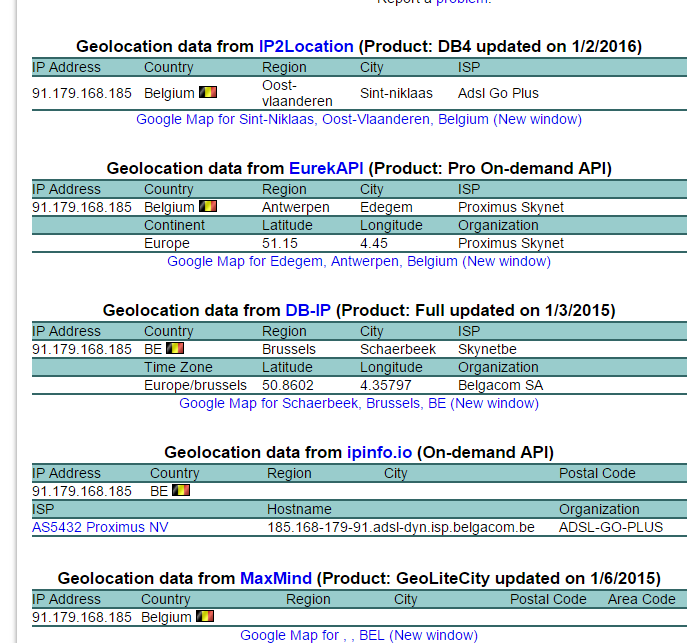The height and width of the screenshot is (643, 700).
Task: Click the Antwerpen region cell
Action: point(296,207)
